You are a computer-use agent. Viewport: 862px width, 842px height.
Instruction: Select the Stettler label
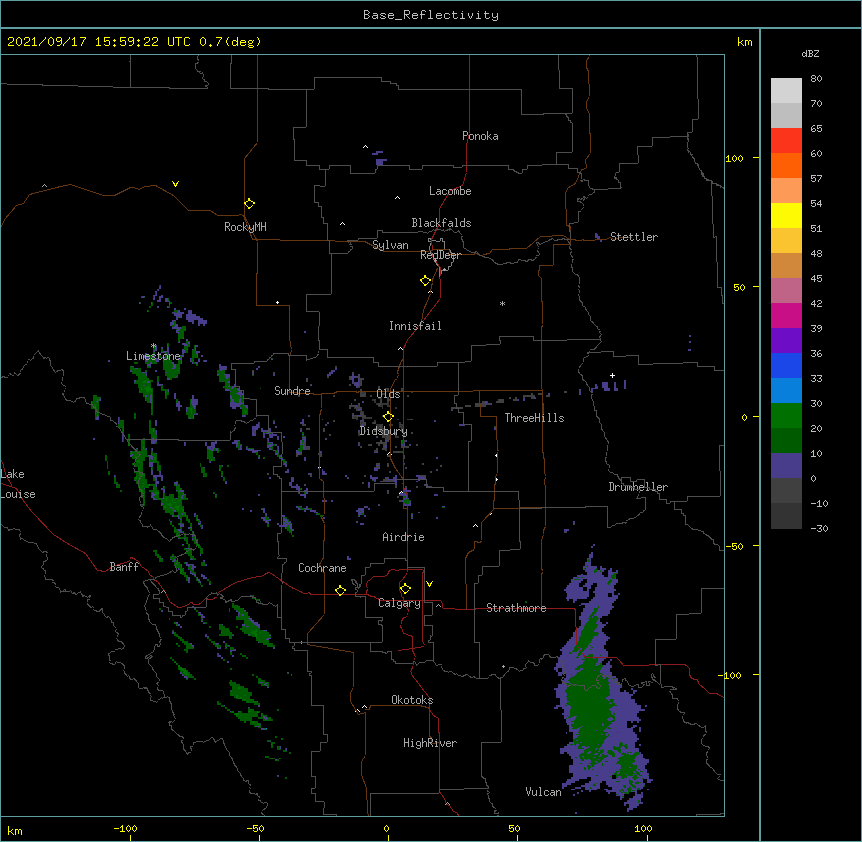point(634,237)
